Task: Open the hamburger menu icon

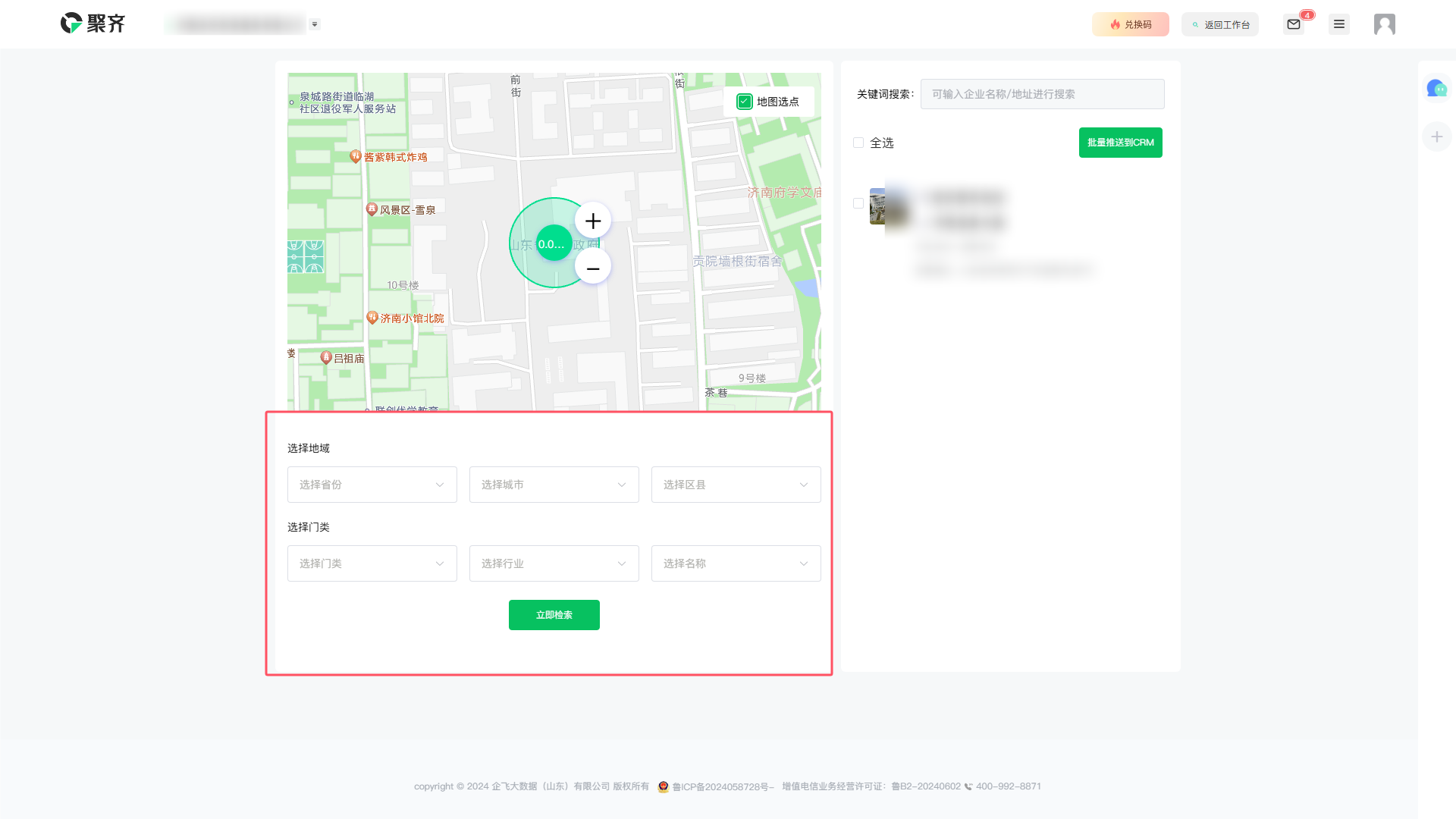Action: [1339, 24]
